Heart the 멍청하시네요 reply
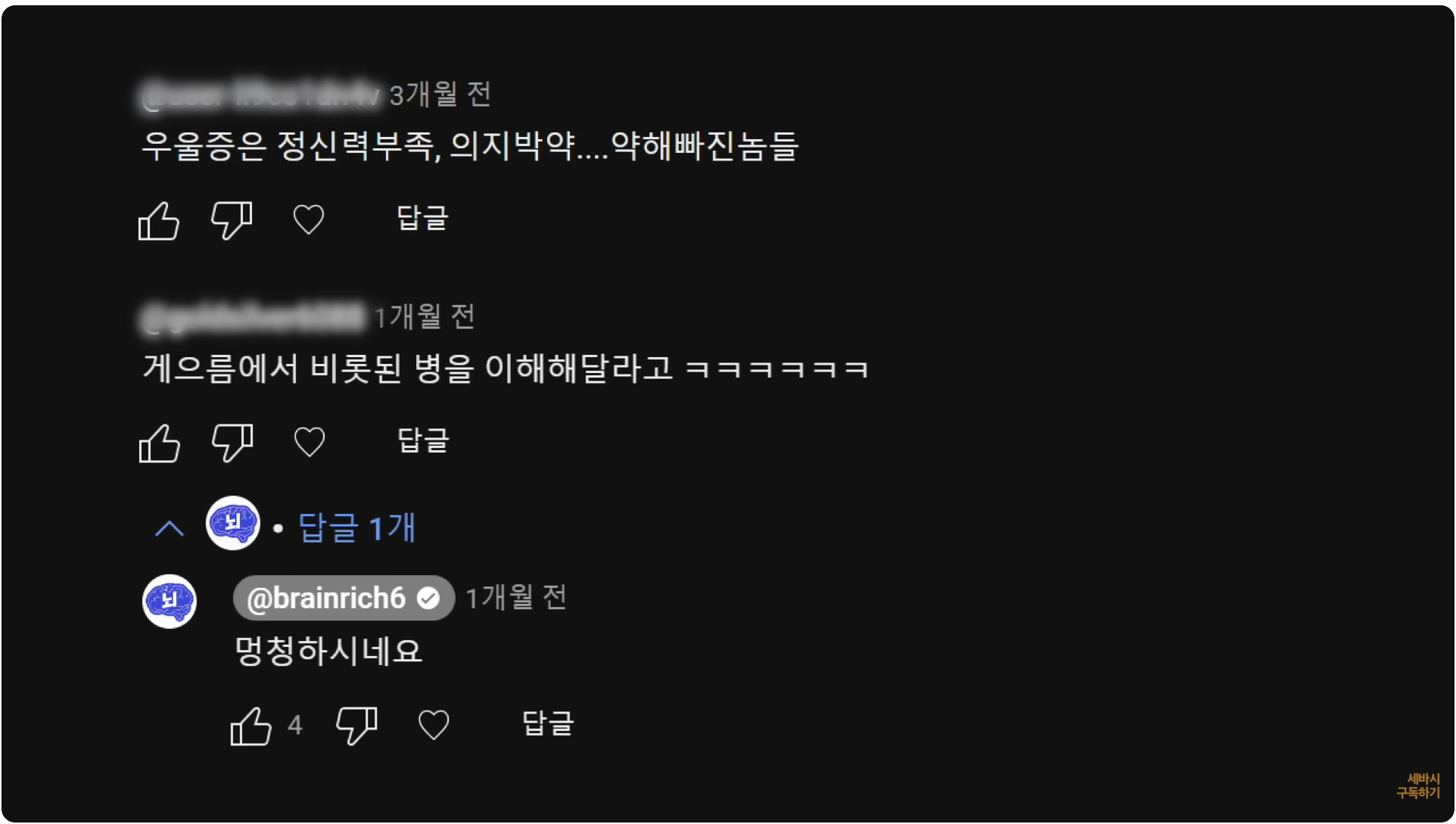Image resolution: width=1456 pixels, height=824 pixels. 434,725
